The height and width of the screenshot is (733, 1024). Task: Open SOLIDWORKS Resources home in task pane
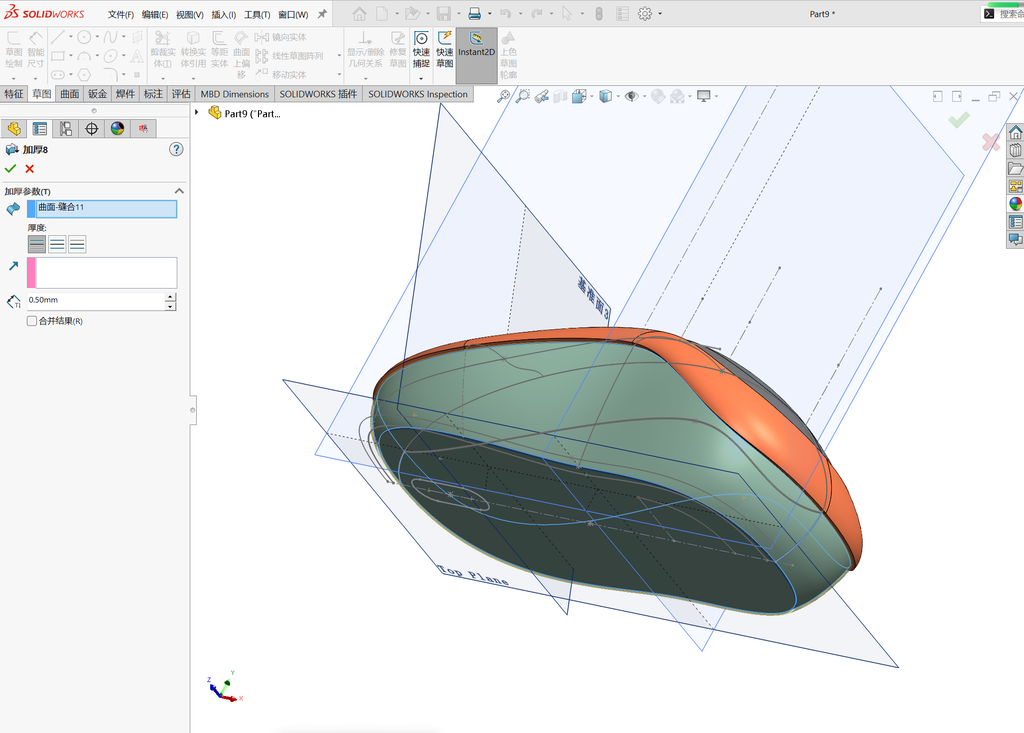[1016, 133]
